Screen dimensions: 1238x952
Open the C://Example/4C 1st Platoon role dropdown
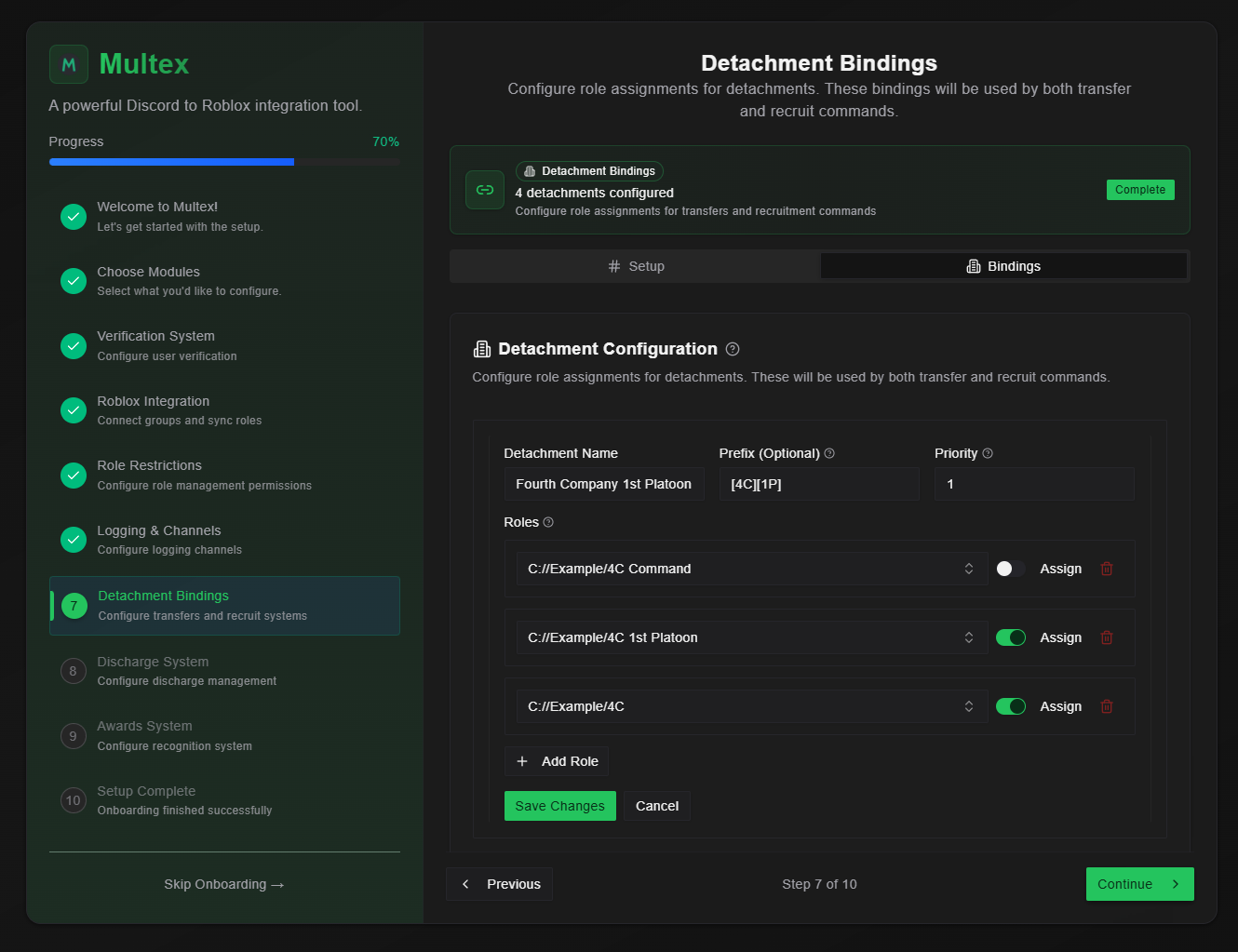click(x=752, y=637)
